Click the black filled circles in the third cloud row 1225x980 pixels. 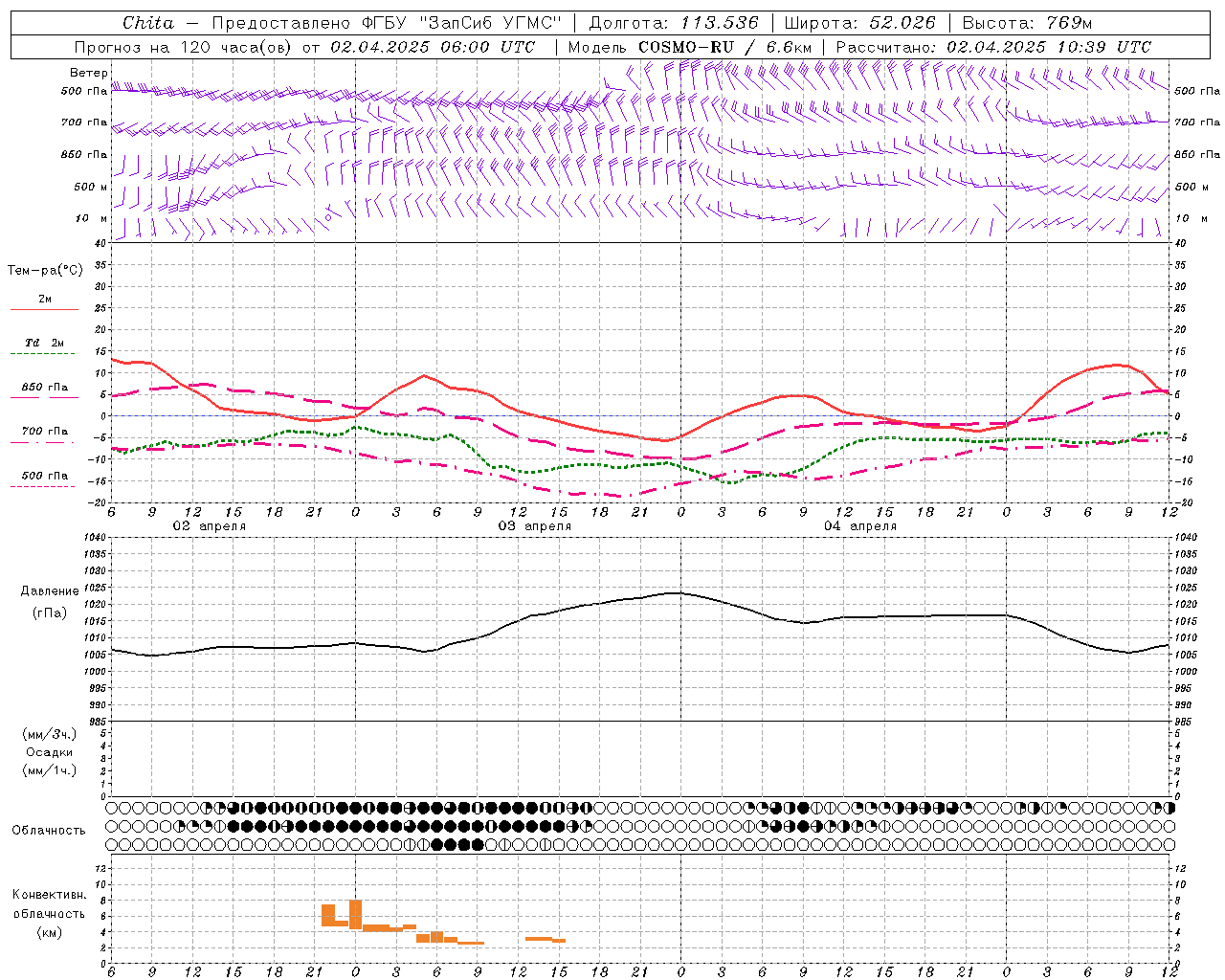click(457, 844)
